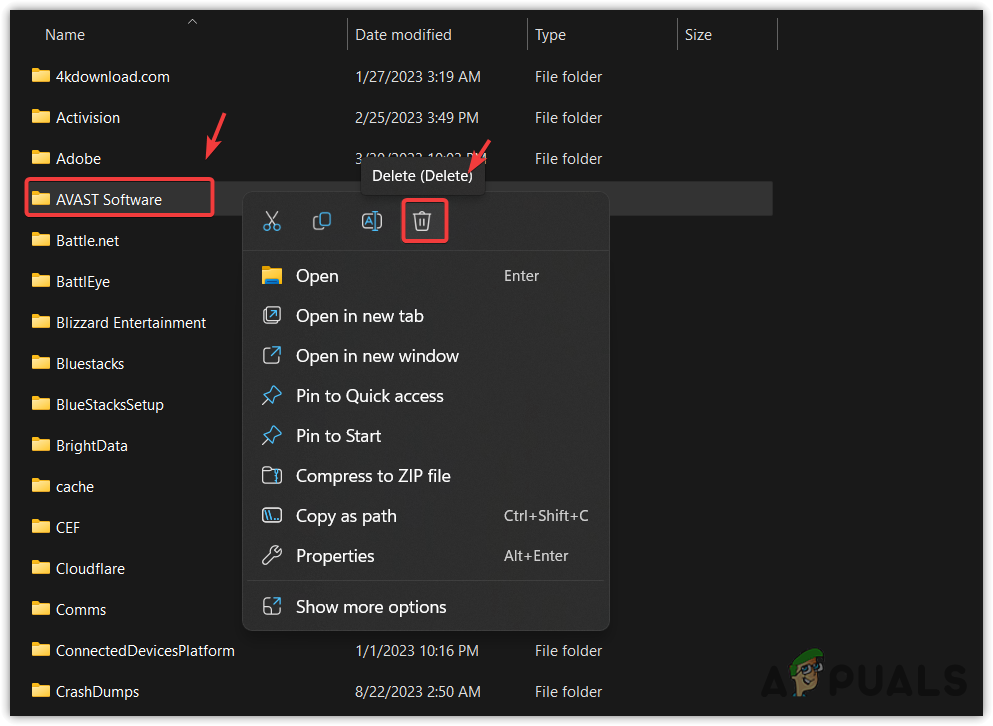The width and height of the screenshot is (993, 726).
Task: Click the Show more options icon
Action: click(272, 606)
